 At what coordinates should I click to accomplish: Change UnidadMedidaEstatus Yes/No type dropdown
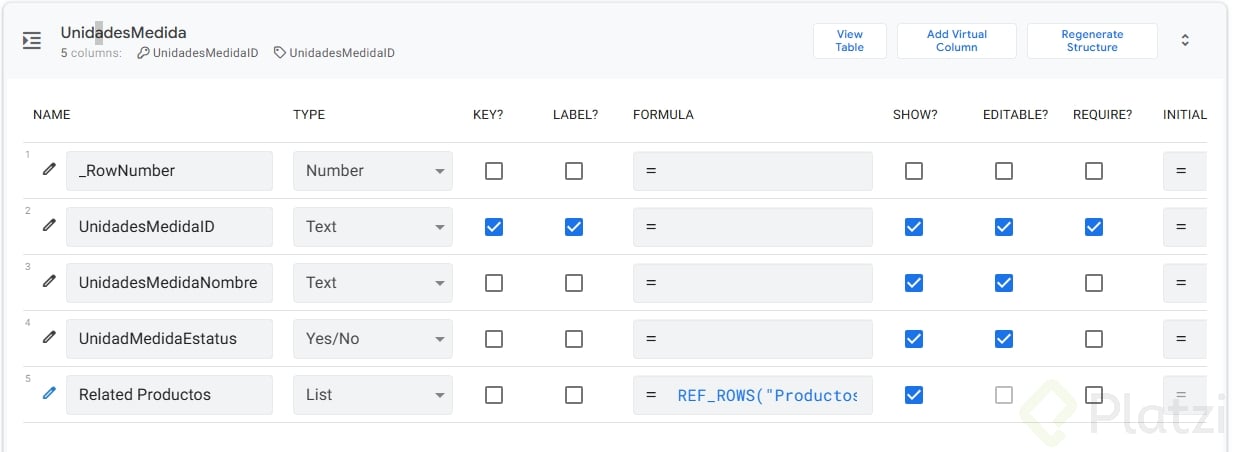click(x=373, y=339)
